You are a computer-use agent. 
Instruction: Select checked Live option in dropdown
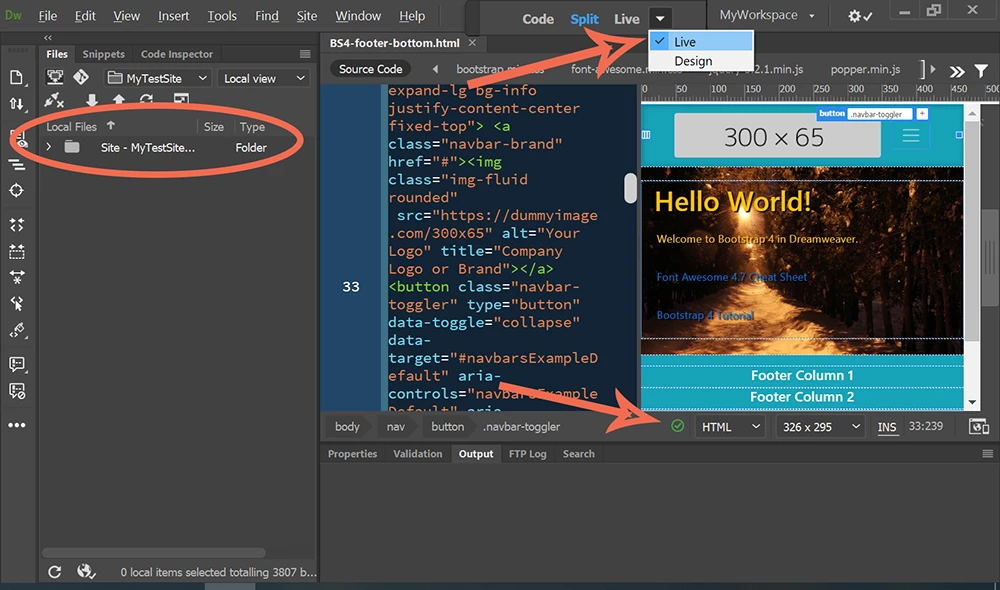coord(701,41)
